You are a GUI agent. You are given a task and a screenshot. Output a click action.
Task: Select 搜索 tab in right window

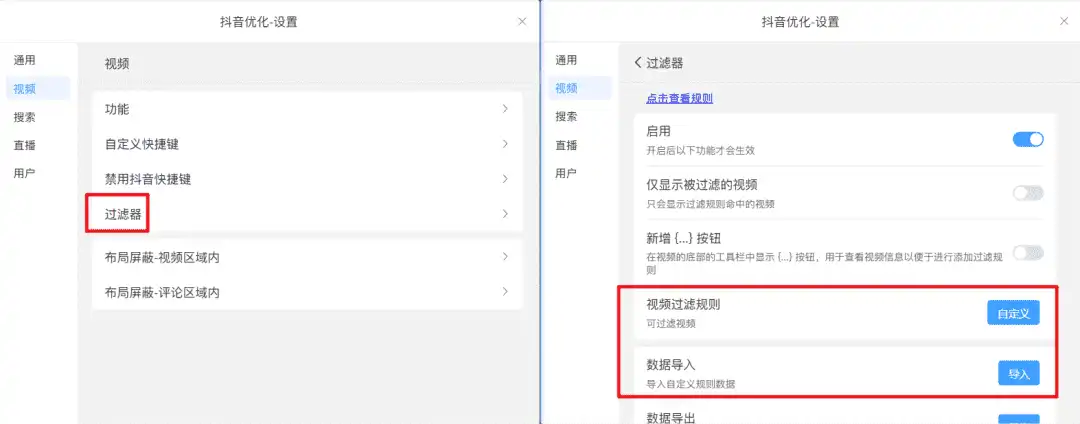566,117
